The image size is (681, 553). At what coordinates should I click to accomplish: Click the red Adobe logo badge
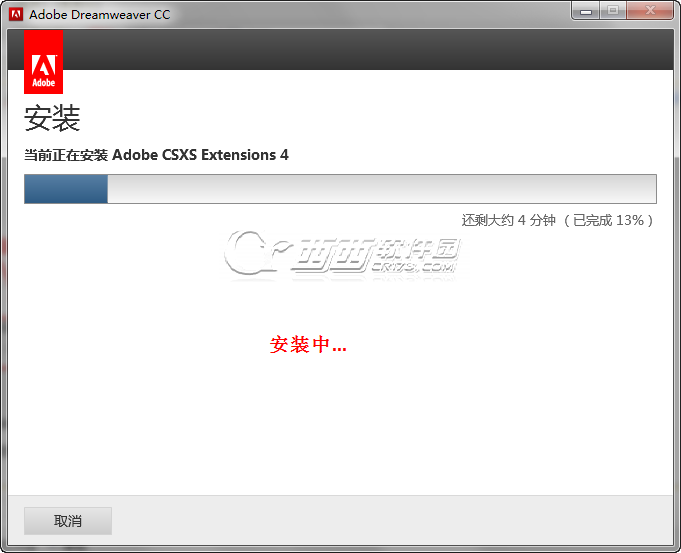coord(43,62)
